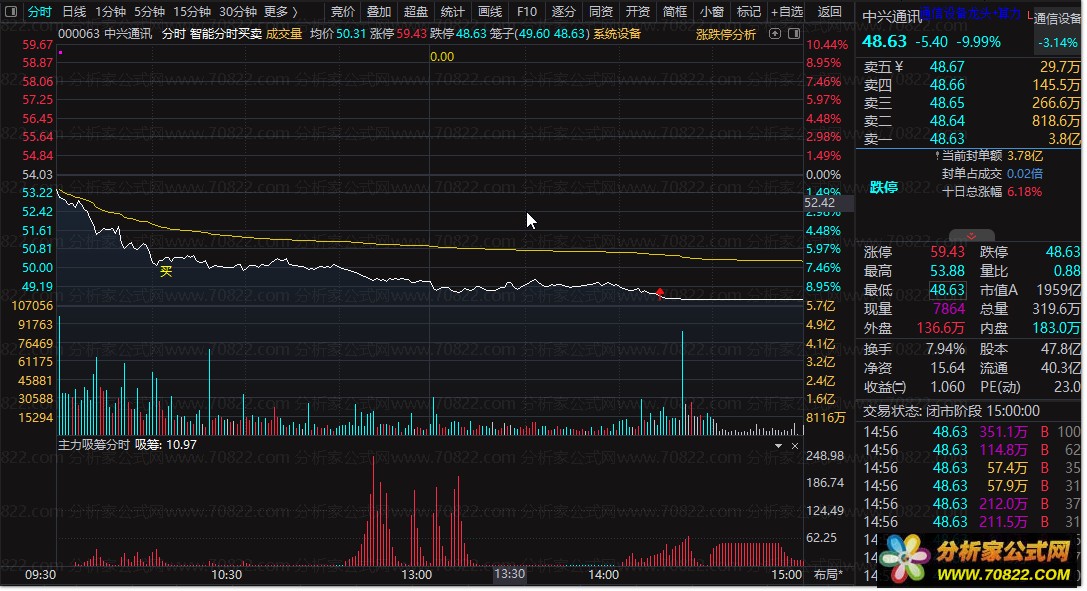The height and width of the screenshot is (591, 1087).
Task: Toggle 简框 simple frame mode
Action: (x=675, y=12)
